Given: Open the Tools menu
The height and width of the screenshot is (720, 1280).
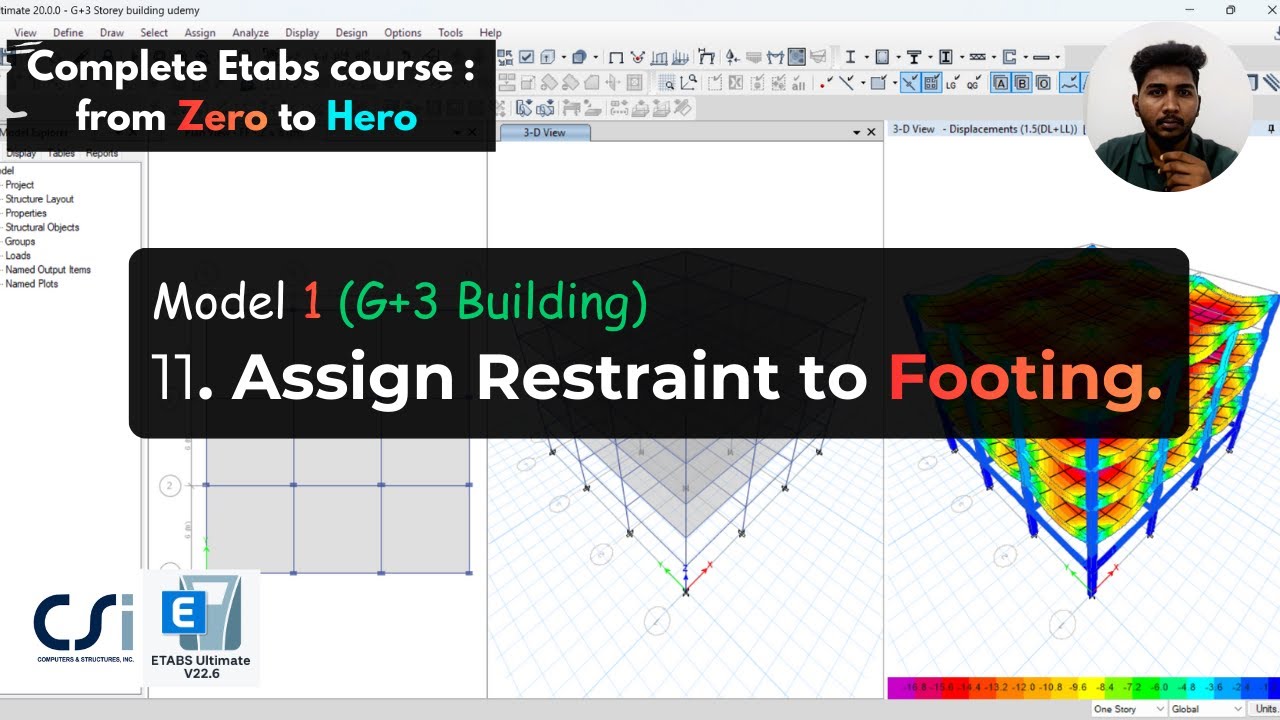Looking at the screenshot, I should [x=451, y=33].
